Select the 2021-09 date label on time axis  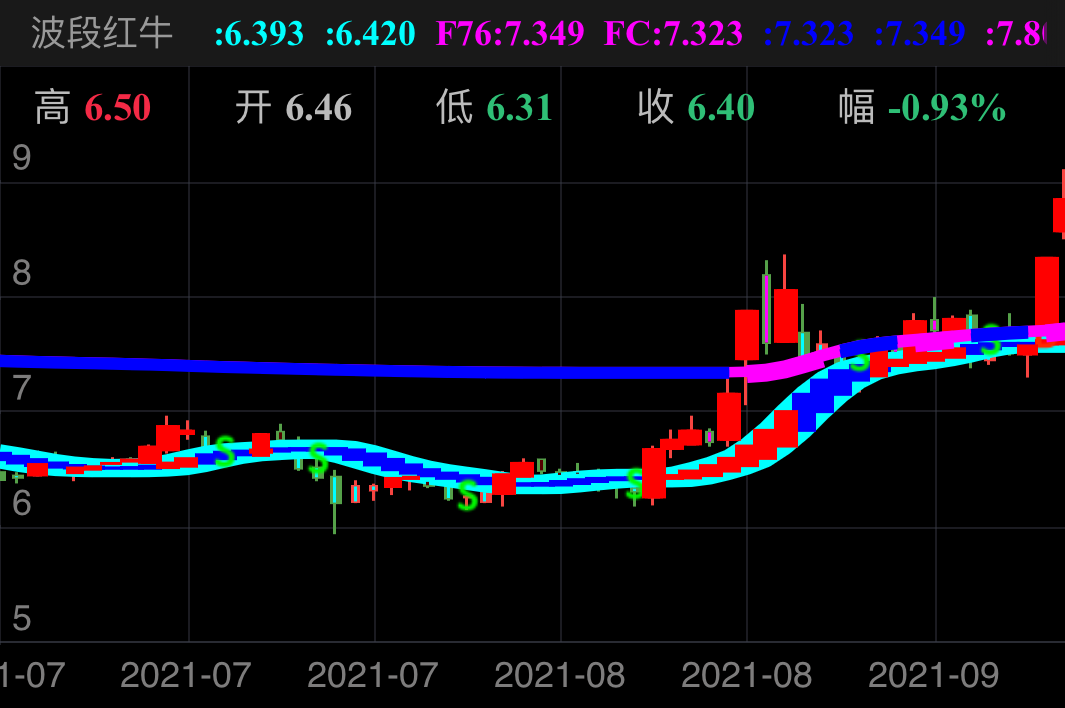pyautogui.click(x=933, y=675)
